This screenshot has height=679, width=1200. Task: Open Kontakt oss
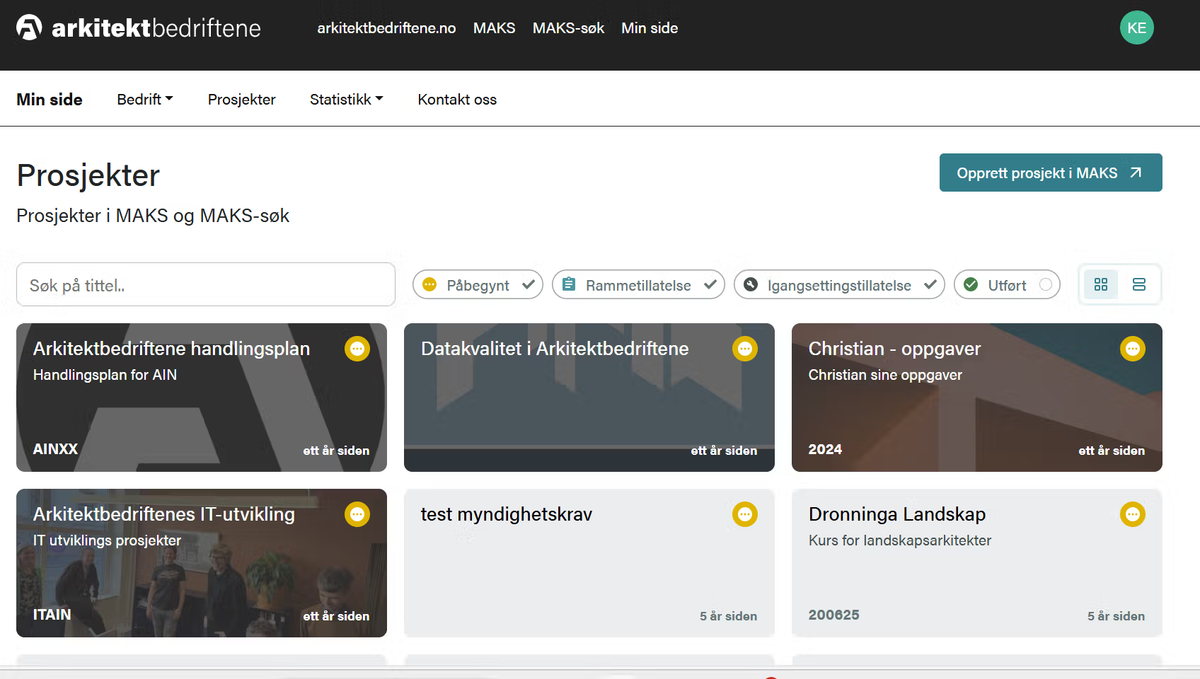(456, 99)
